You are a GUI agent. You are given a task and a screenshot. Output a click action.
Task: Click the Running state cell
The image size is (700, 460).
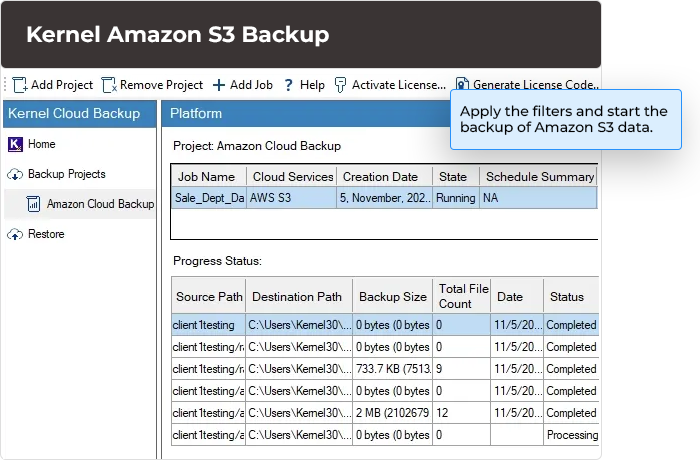[456, 198]
